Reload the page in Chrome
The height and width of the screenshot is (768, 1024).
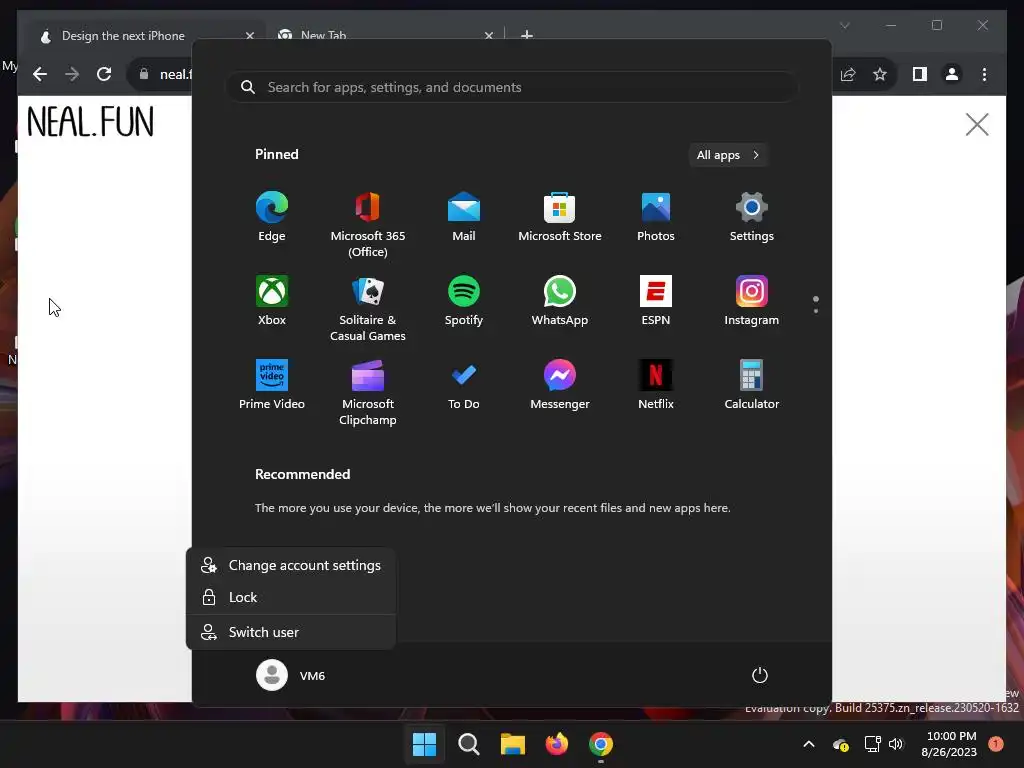(x=104, y=74)
